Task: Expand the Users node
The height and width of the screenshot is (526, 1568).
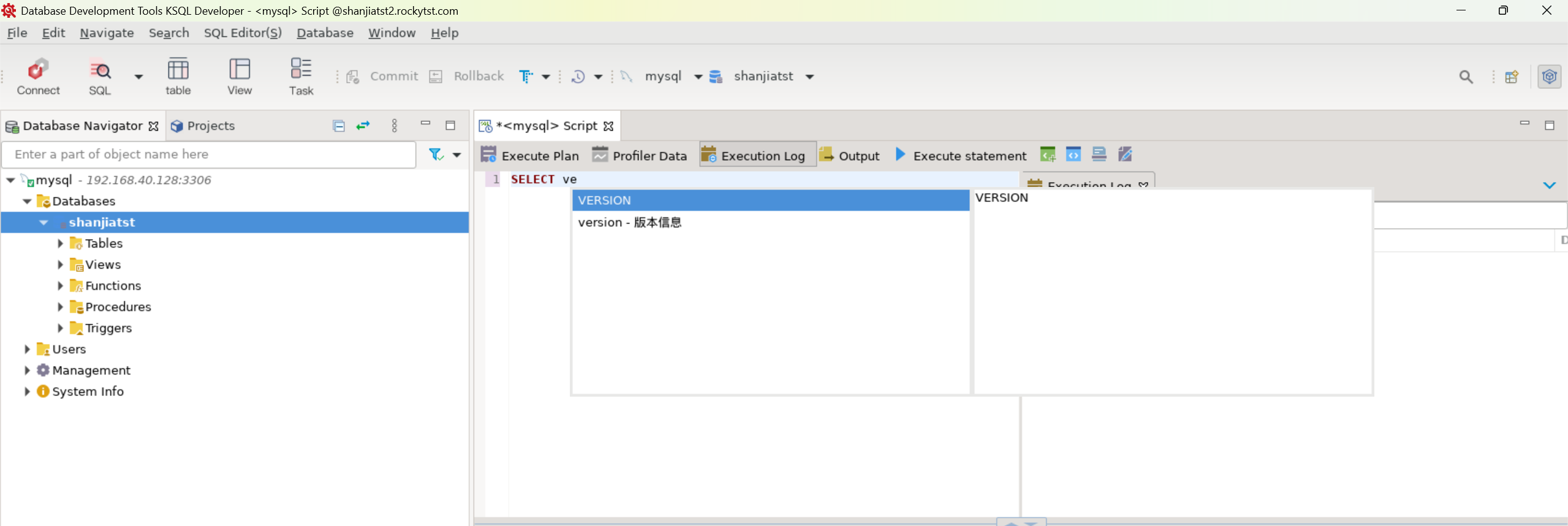Action: (27, 349)
